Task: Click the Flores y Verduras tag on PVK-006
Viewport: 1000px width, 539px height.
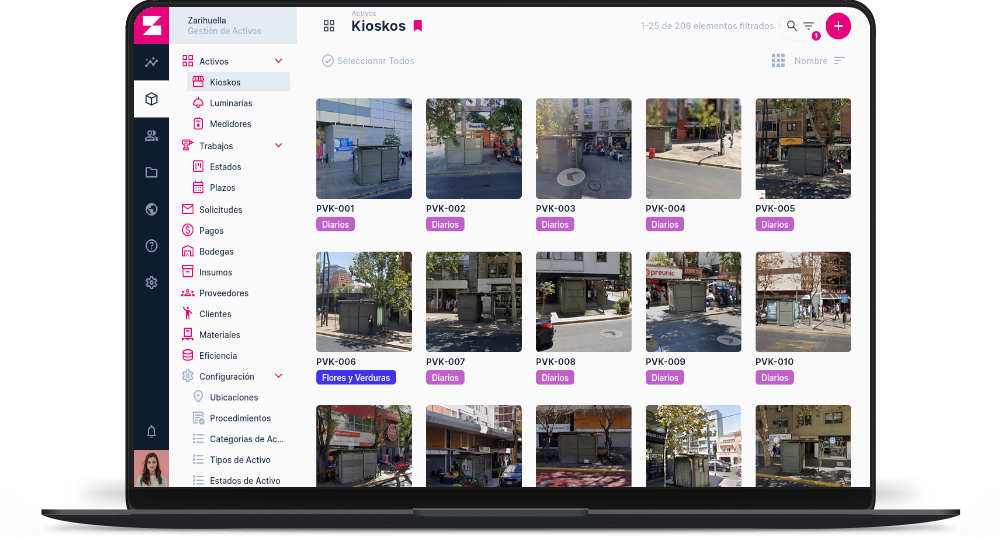Action: click(356, 378)
